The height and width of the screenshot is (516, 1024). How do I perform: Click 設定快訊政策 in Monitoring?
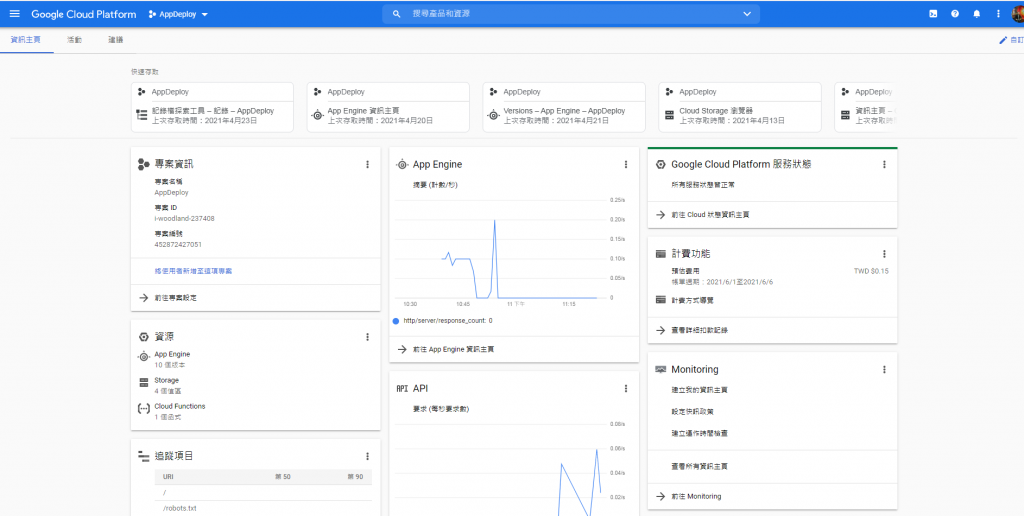coord(692,412)
